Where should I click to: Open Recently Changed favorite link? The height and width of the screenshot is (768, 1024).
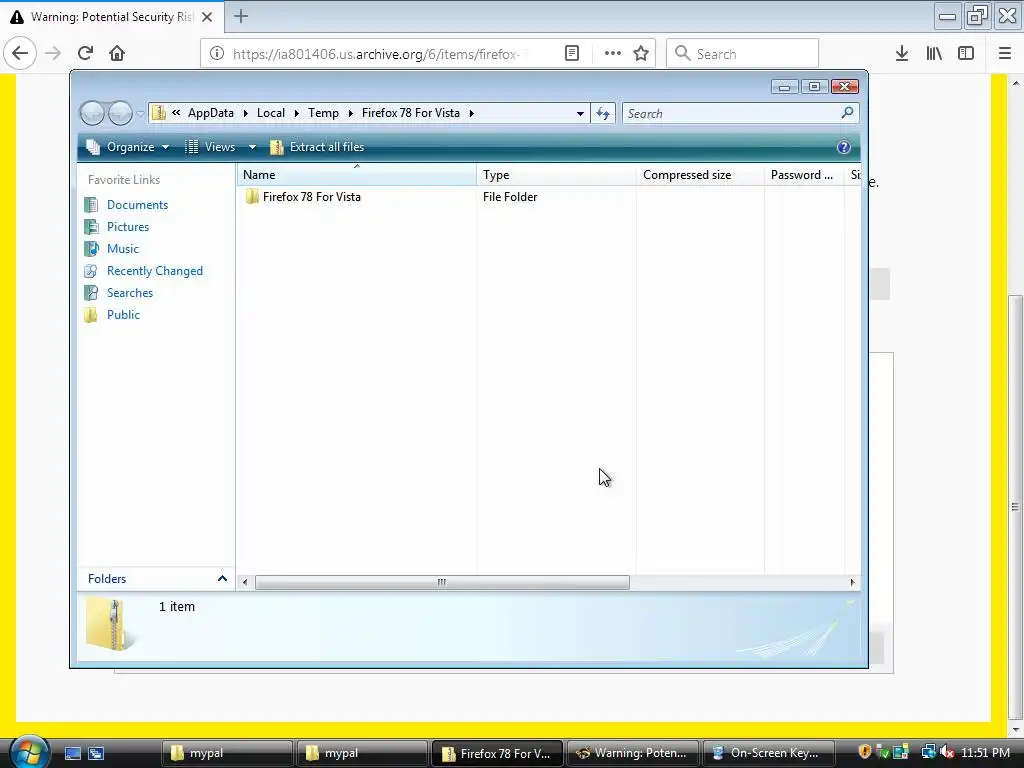(155, 271)
